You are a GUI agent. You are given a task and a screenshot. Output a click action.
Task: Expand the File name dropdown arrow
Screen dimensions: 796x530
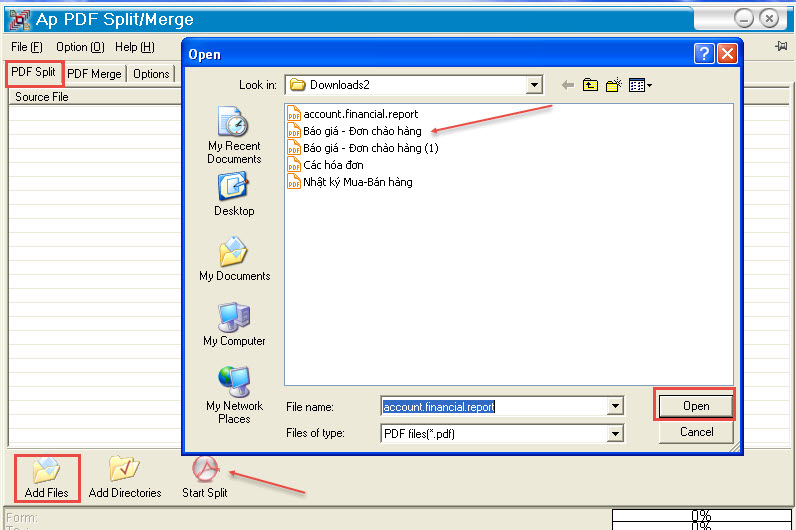pyautogui.click(x=615, y=406)
